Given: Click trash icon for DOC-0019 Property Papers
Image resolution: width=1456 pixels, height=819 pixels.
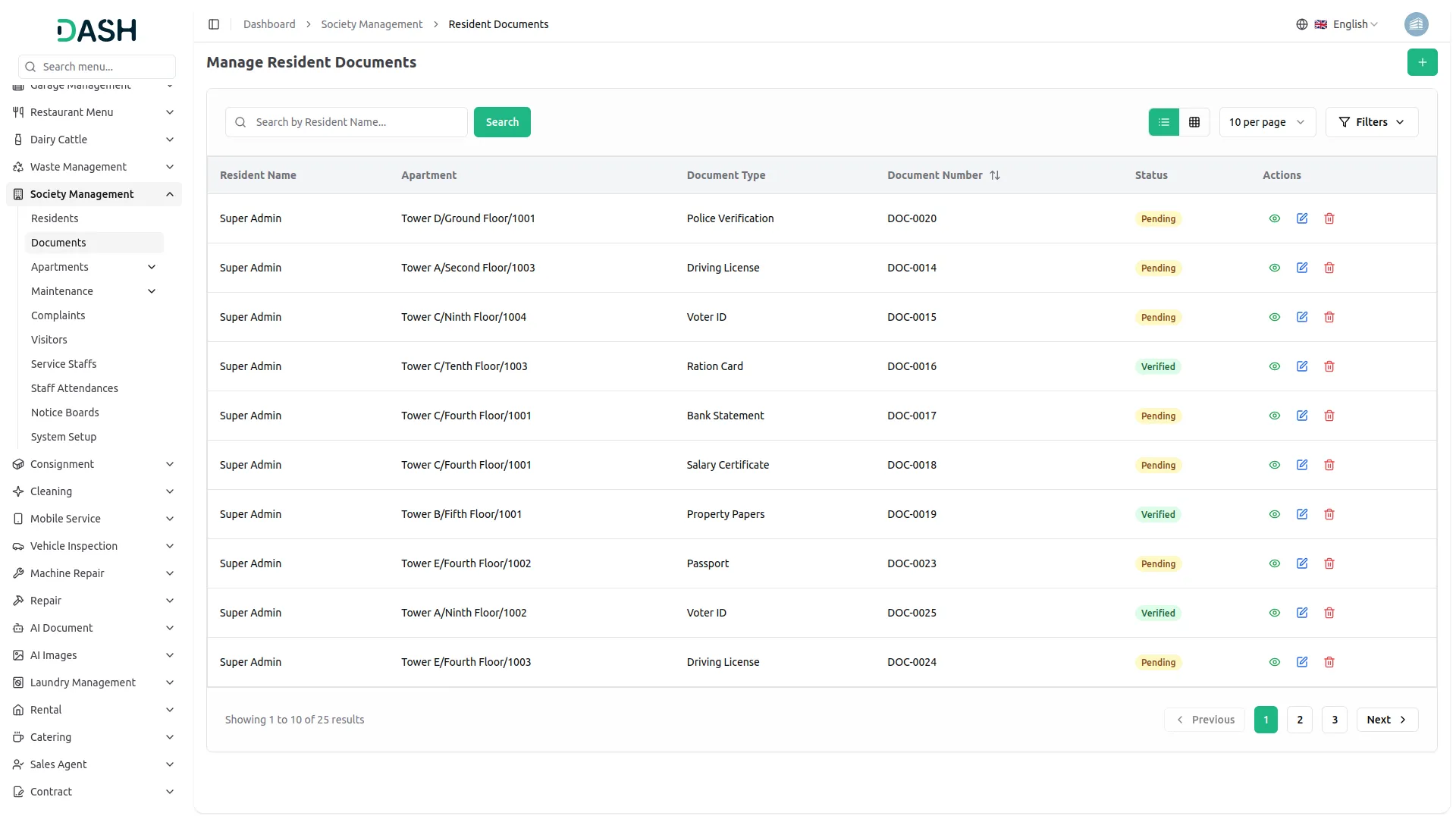Looking at the screenshot, I should pyautogui.click(x=1329, y=514).
